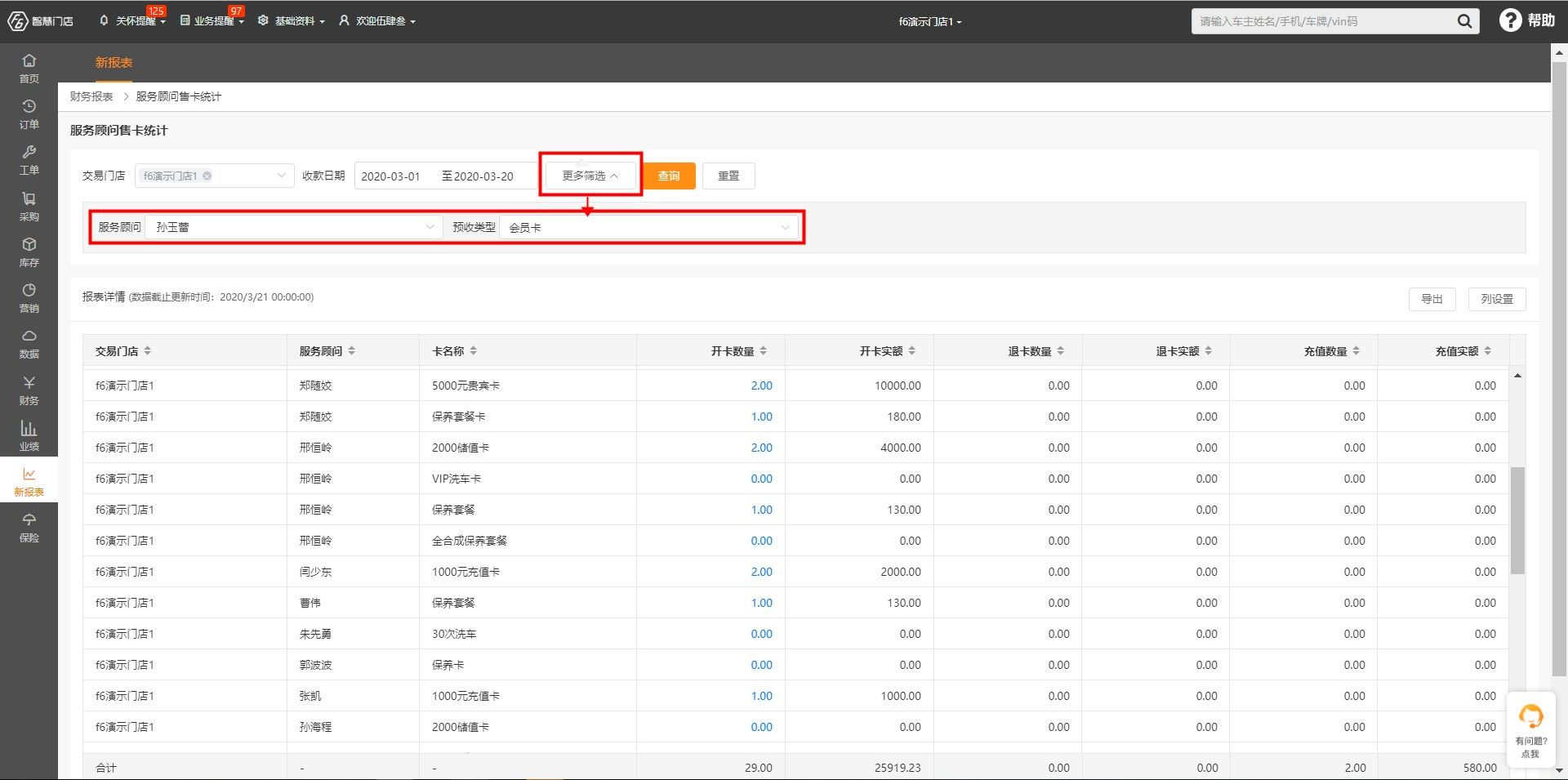Open the 营销 marketing sidebar icon
Screen dimensions: 1568x780
29,297
